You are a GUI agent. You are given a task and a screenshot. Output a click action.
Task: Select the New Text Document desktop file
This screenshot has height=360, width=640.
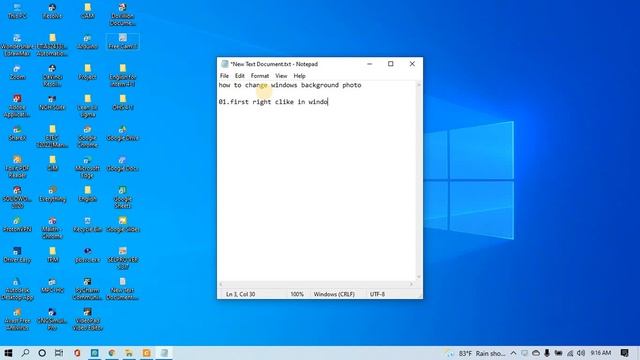tap(122, 289)
